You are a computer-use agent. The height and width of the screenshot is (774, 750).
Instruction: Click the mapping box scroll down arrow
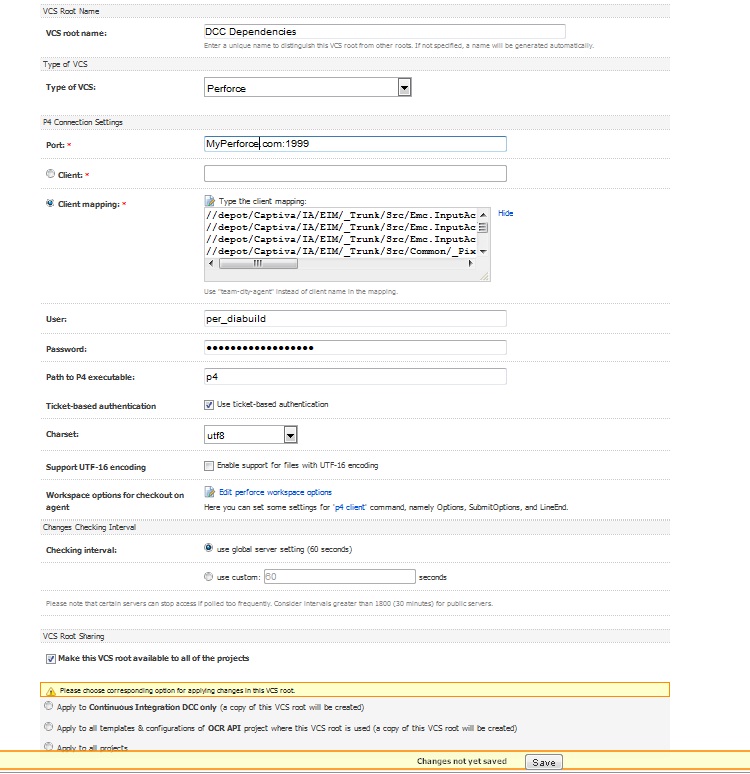(x=483, y=251)
